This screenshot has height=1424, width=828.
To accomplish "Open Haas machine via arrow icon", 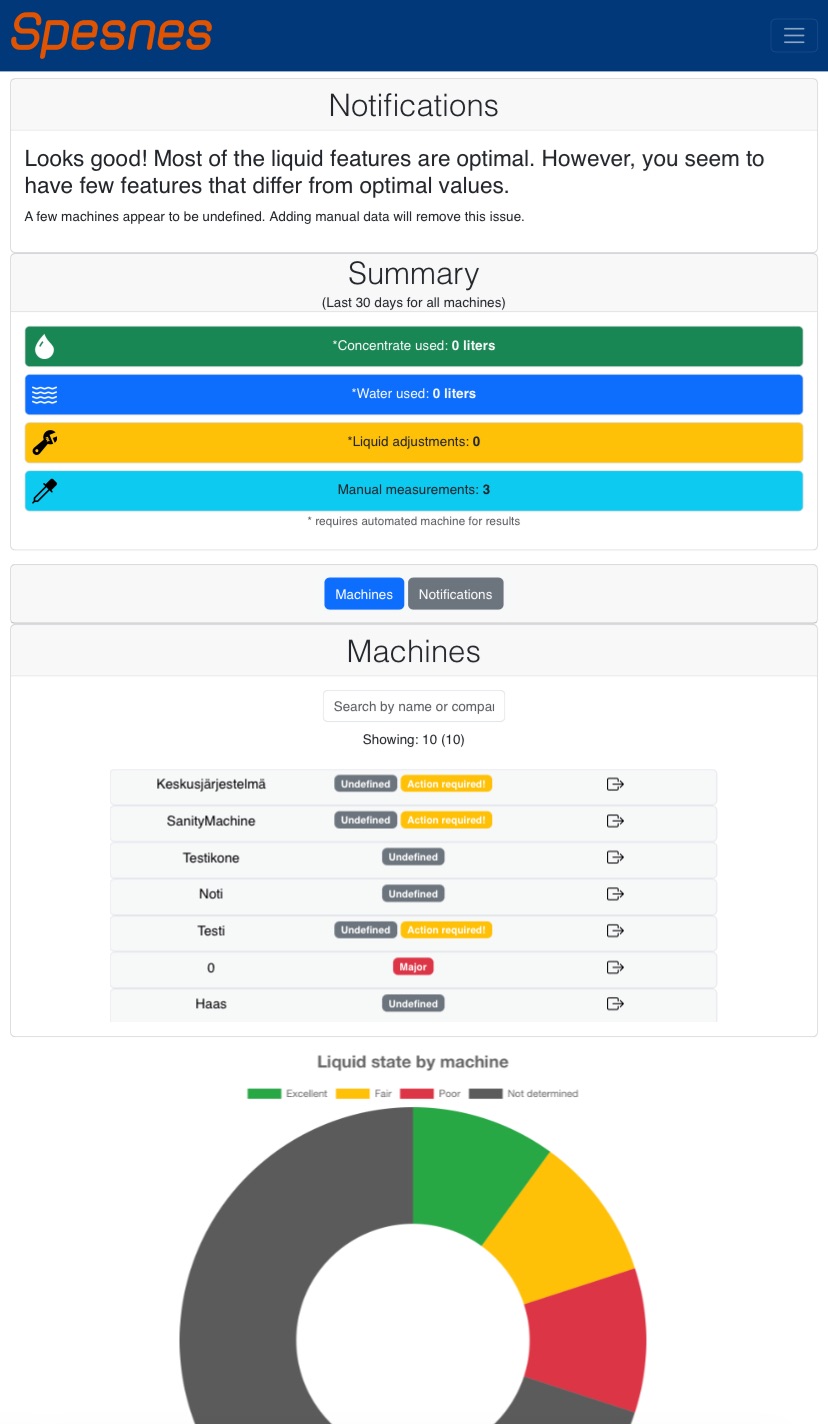I will [615, 1004].
